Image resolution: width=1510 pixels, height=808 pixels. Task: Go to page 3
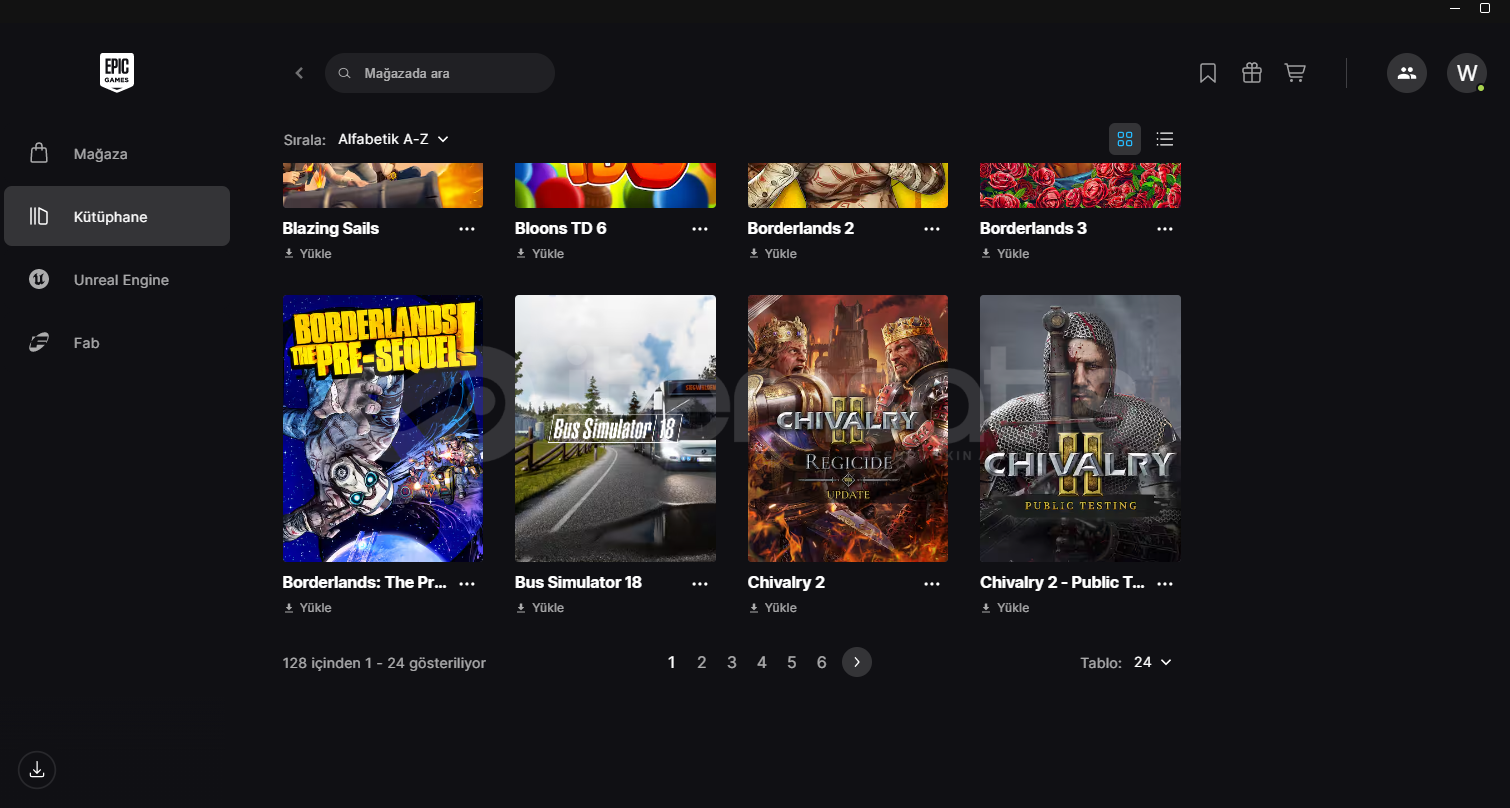click(x=732, y=662)
